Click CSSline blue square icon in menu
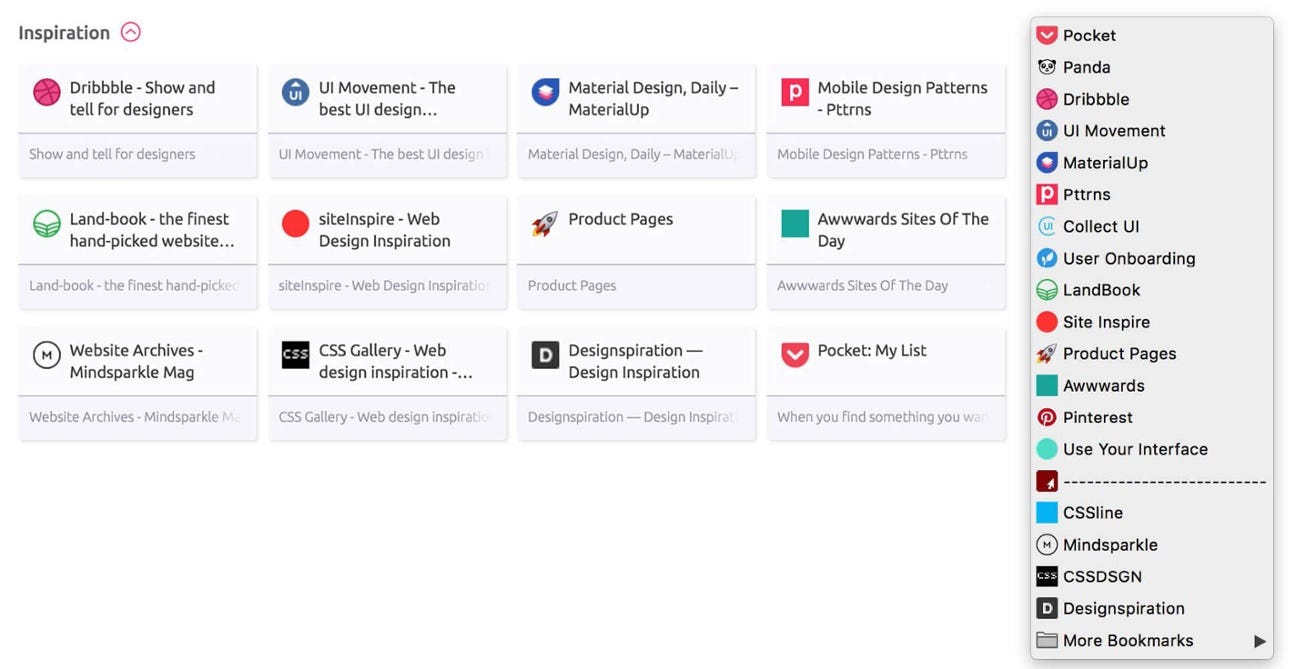Image resolution: width=1296 pixels, height=669 pixels. point(1047,513)
